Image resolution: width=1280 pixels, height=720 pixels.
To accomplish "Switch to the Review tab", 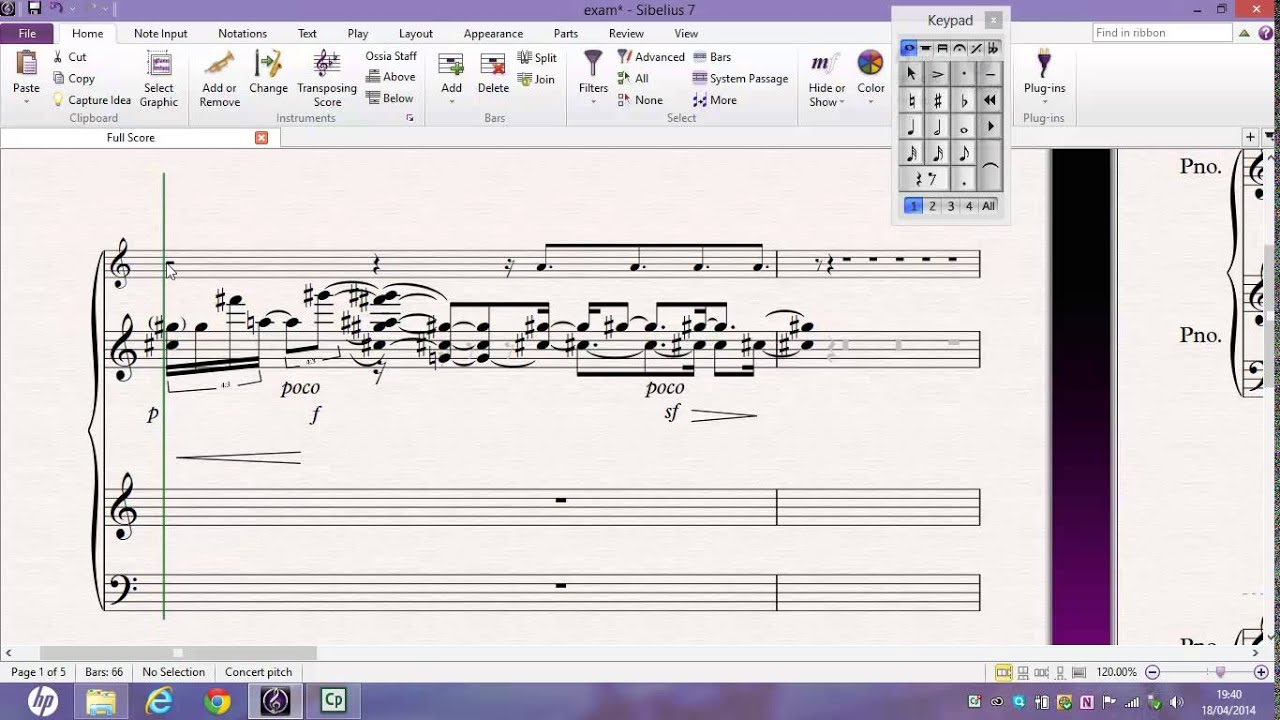I will click(x=626, y=33).
